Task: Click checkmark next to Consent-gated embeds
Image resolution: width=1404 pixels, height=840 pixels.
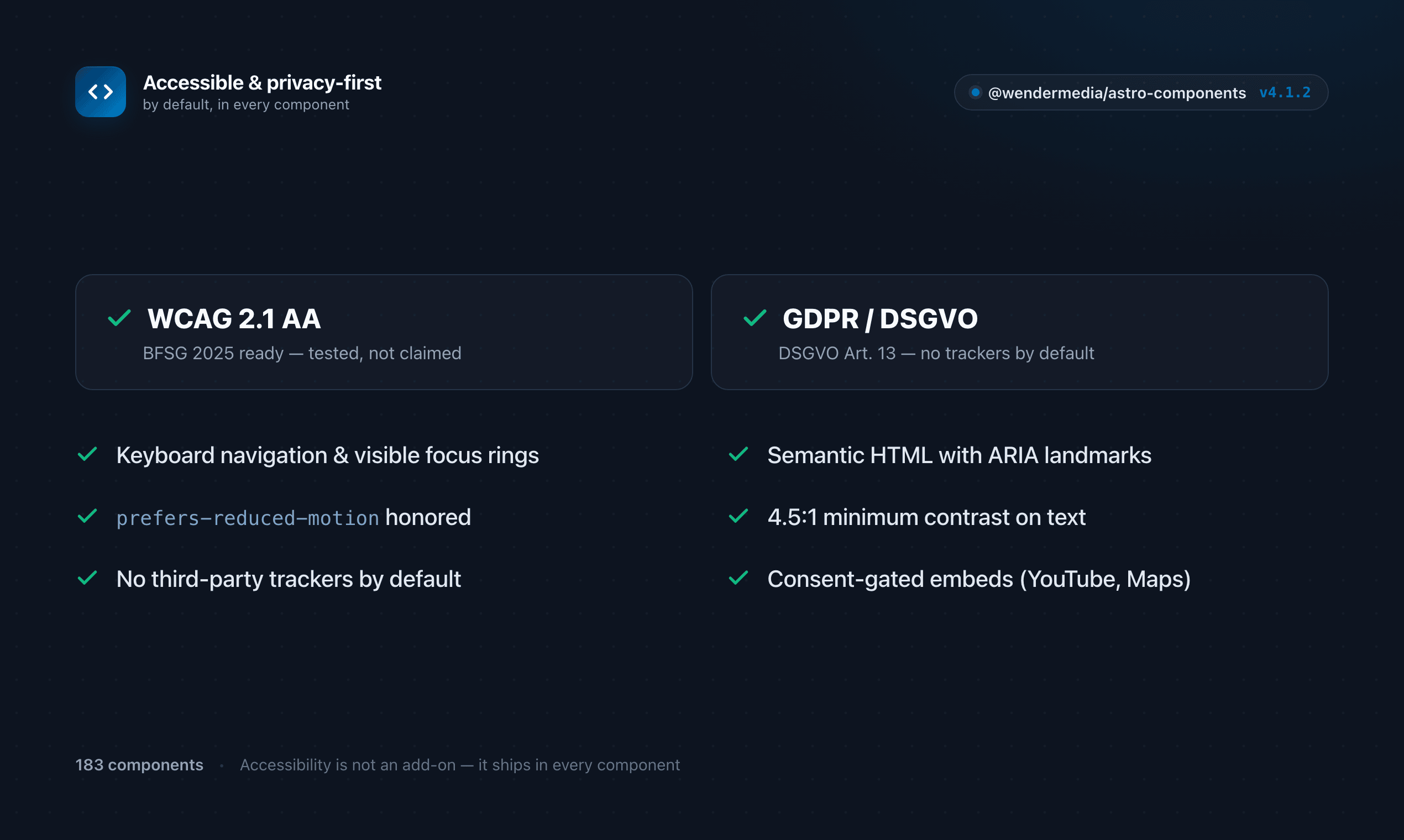Action: [739, 577]
